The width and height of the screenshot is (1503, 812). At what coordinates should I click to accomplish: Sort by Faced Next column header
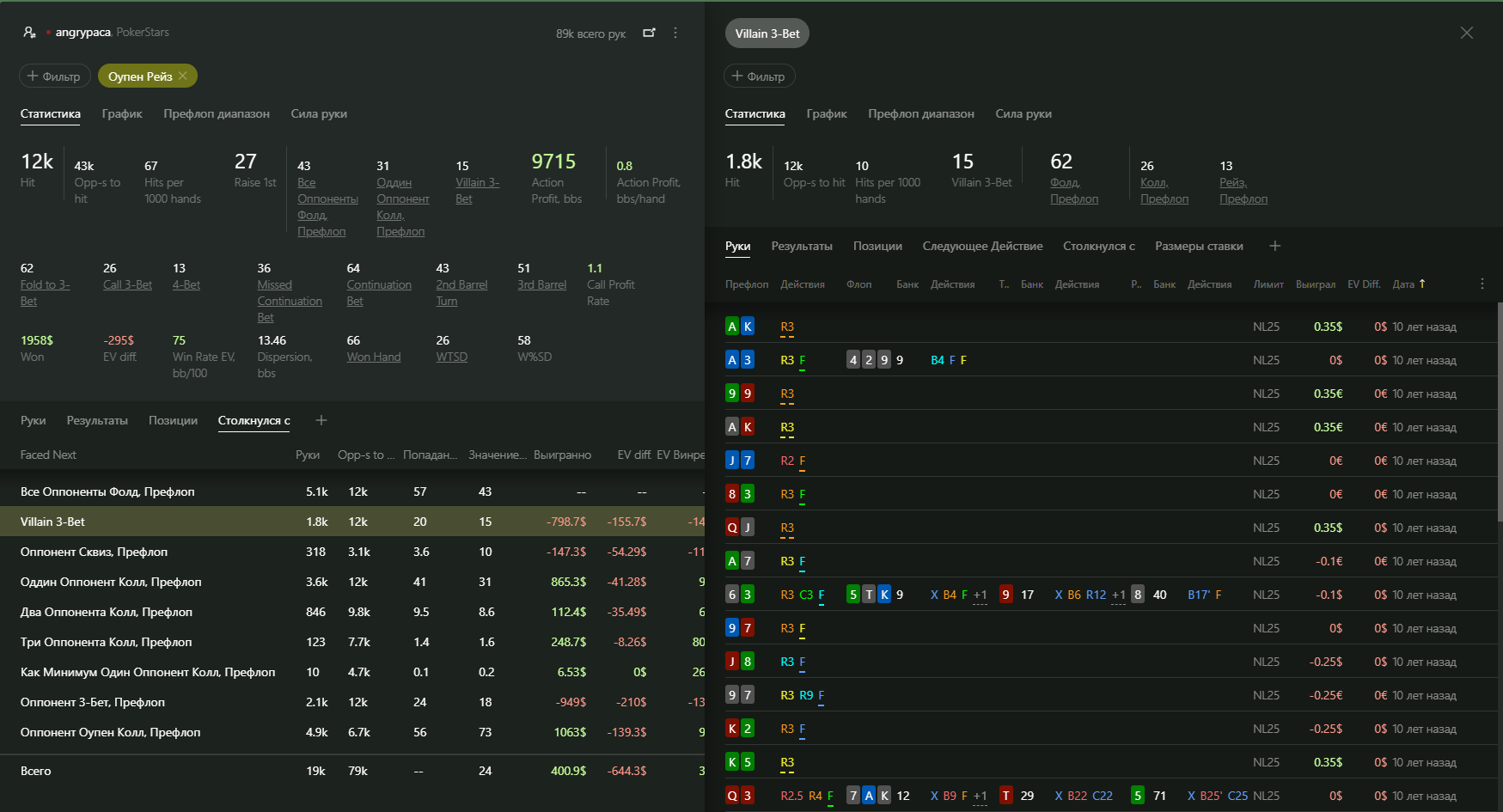(48, 455)
